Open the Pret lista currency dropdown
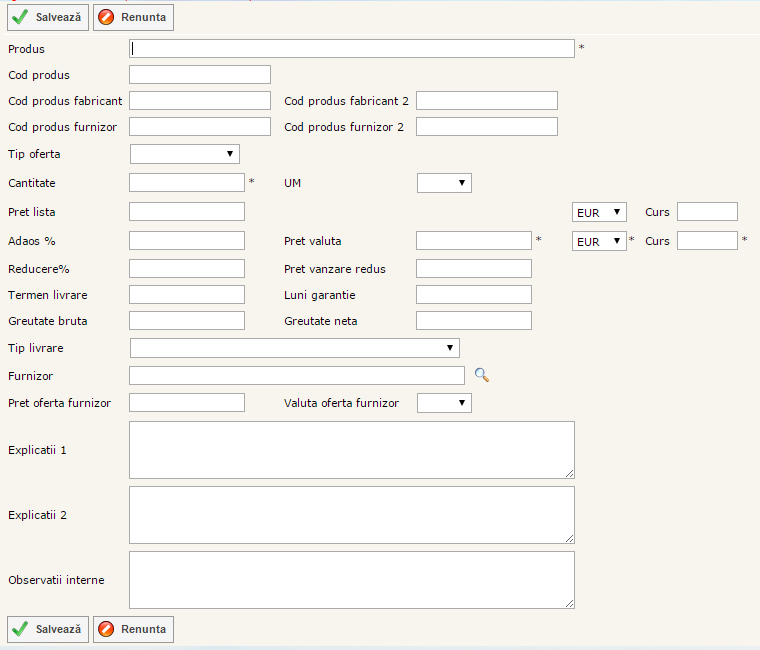This screenshot has width=760, height=650. click(599, 212)
